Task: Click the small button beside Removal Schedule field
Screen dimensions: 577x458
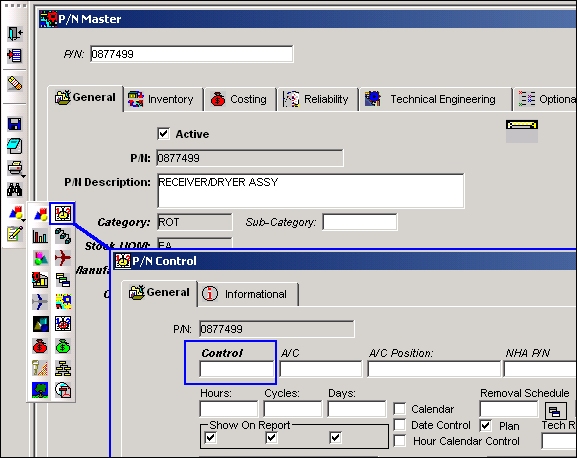Action: [555, 410]
